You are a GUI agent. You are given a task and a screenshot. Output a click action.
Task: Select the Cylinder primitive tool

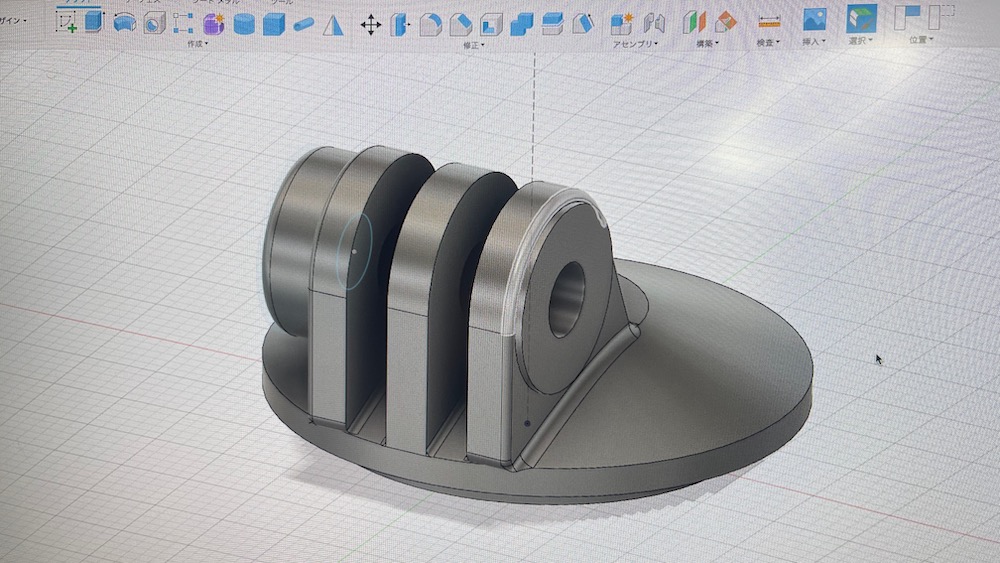(243, 25)
